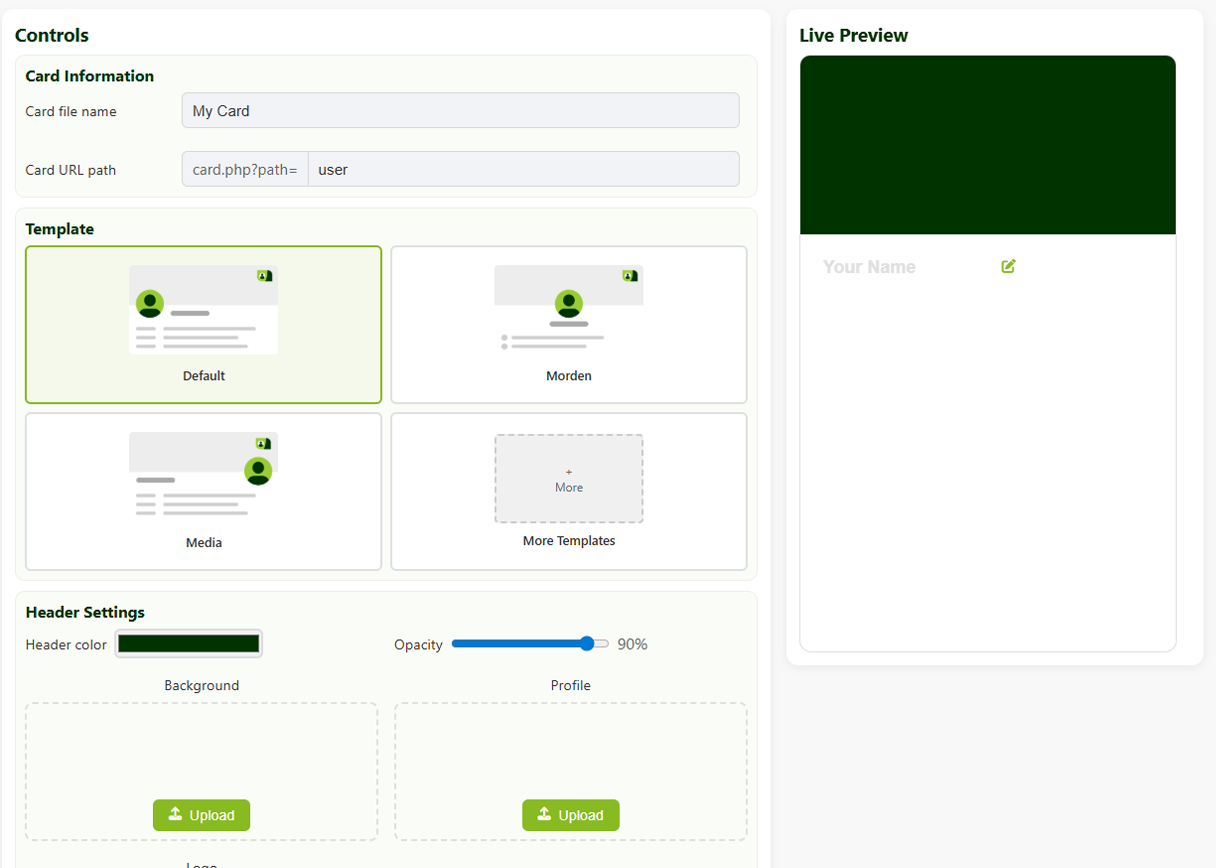
Task: Click the avatar icon in Morden template
Action: (x=568, y=303)
